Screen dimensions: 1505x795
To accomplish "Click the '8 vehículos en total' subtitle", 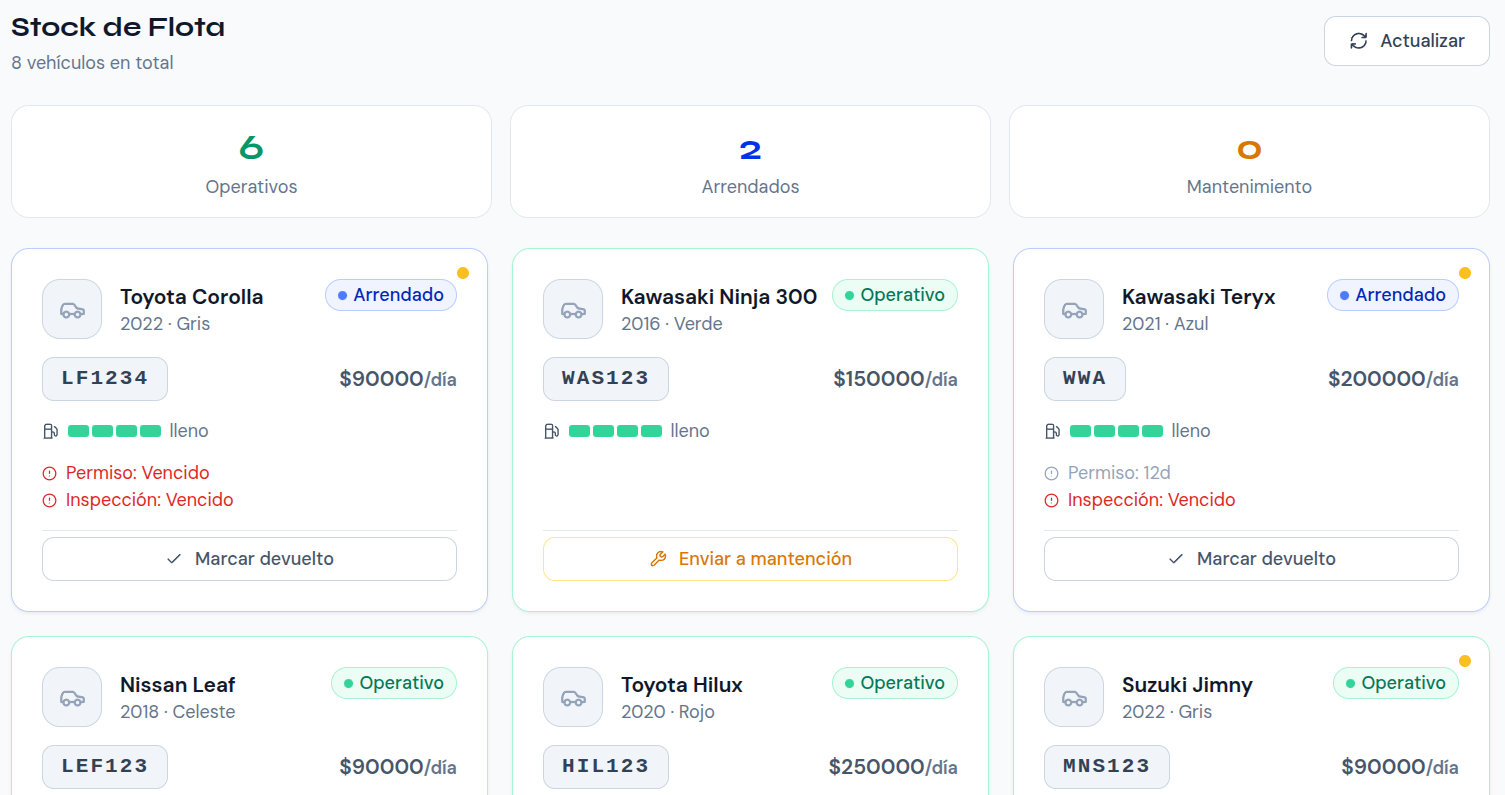I will coord(92,63).
